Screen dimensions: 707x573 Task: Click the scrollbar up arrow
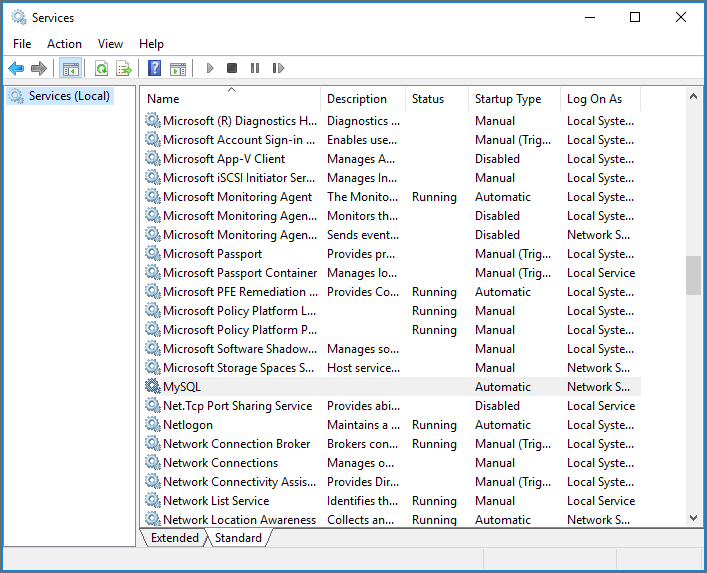point(693,96)
